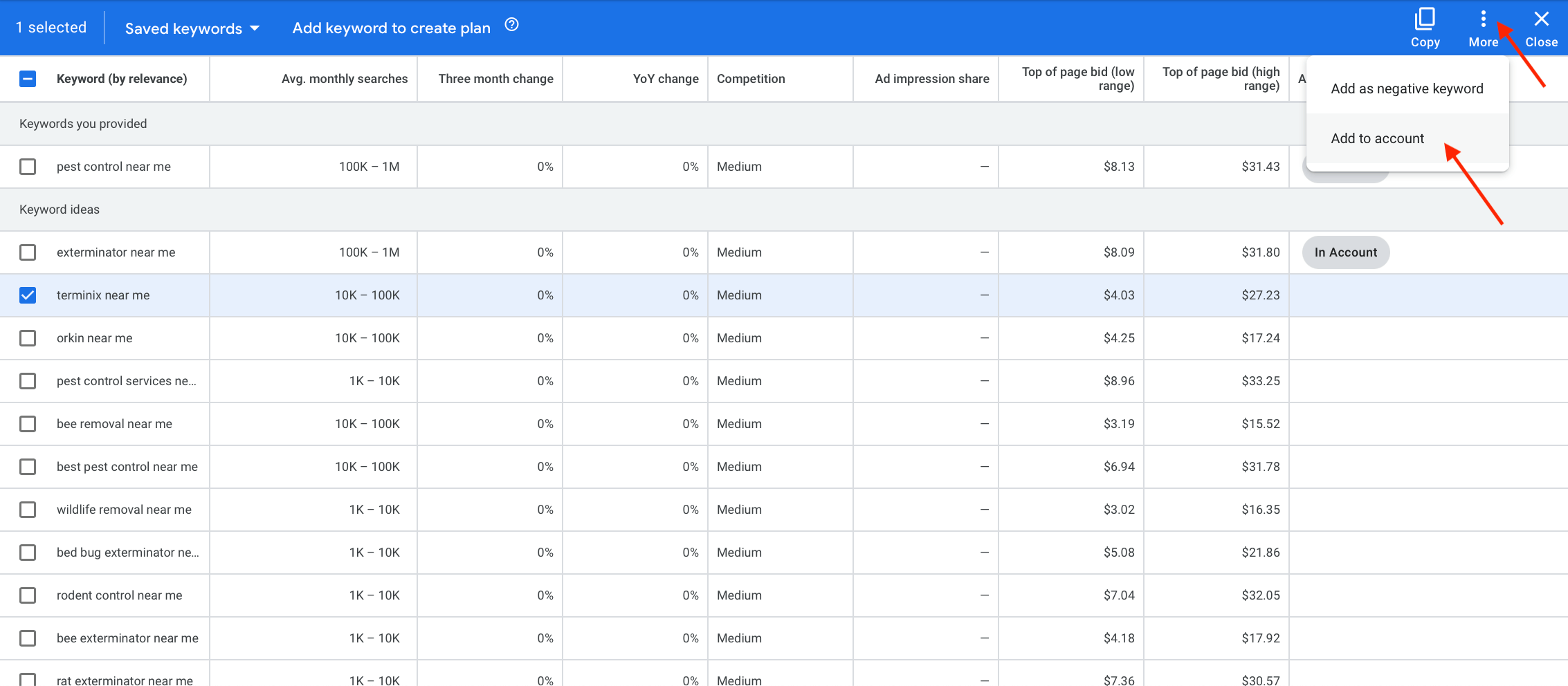Check the rodent control near me keyword
1568x686 pixels.
tap(28, 595)
